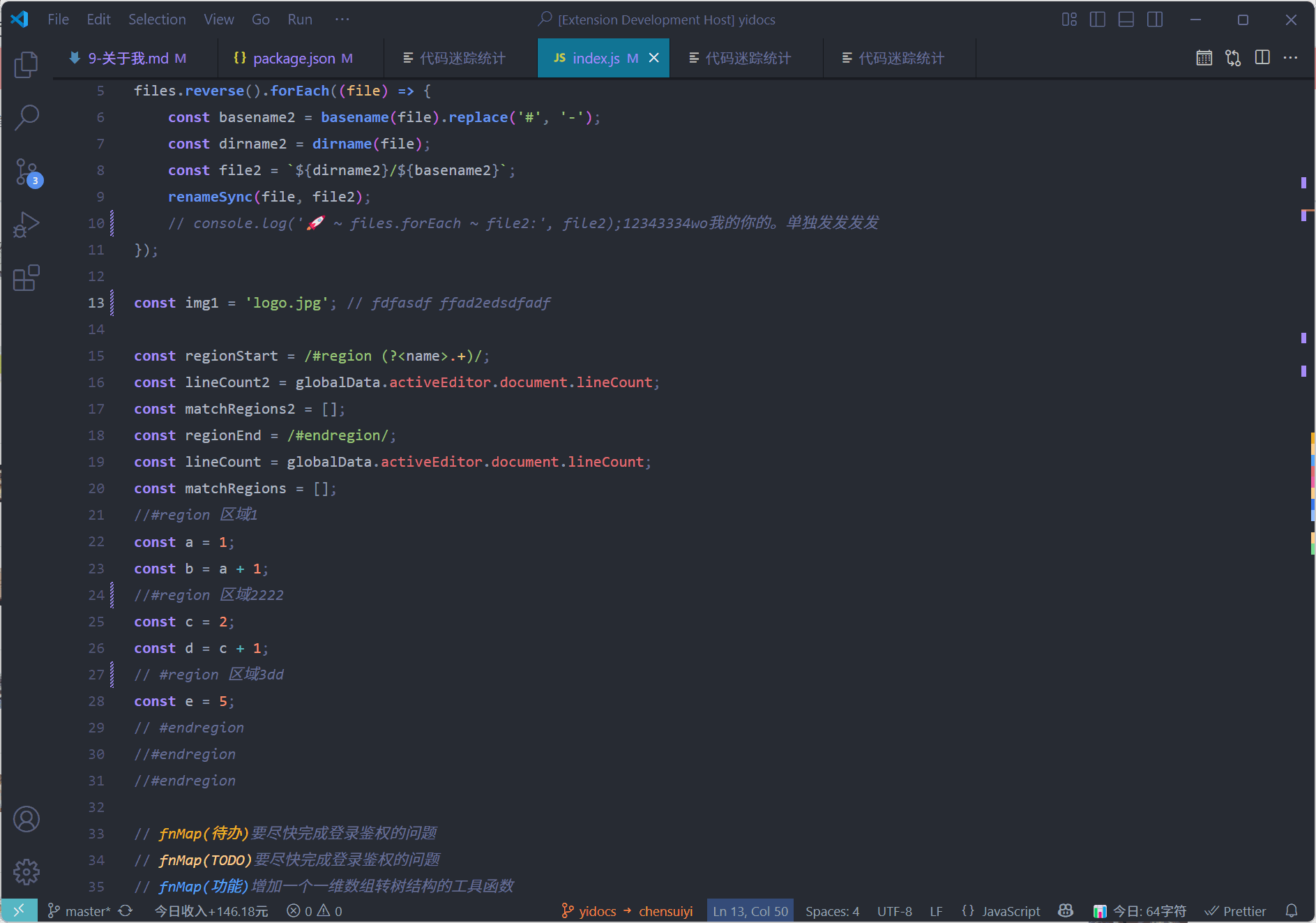The height and width of the screenshot is (923, 1316).
Task: Open the Edit menu
Action: pyautogui.click(x=98, y=20)
